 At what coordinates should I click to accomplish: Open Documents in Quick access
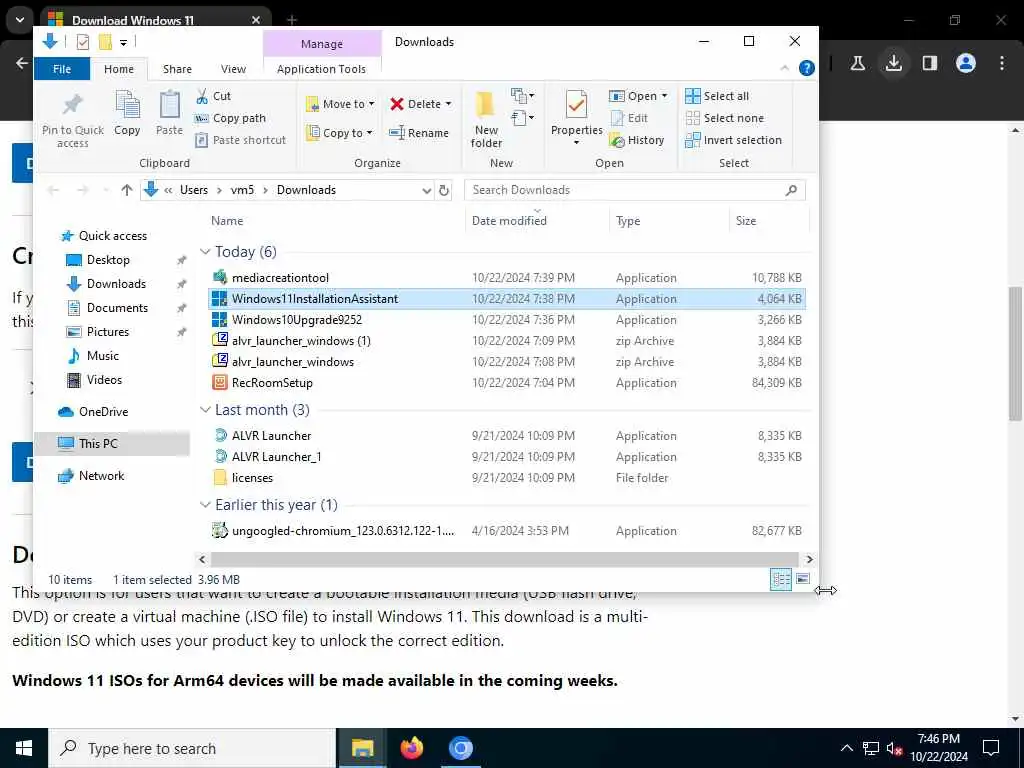tap(118, 308)
